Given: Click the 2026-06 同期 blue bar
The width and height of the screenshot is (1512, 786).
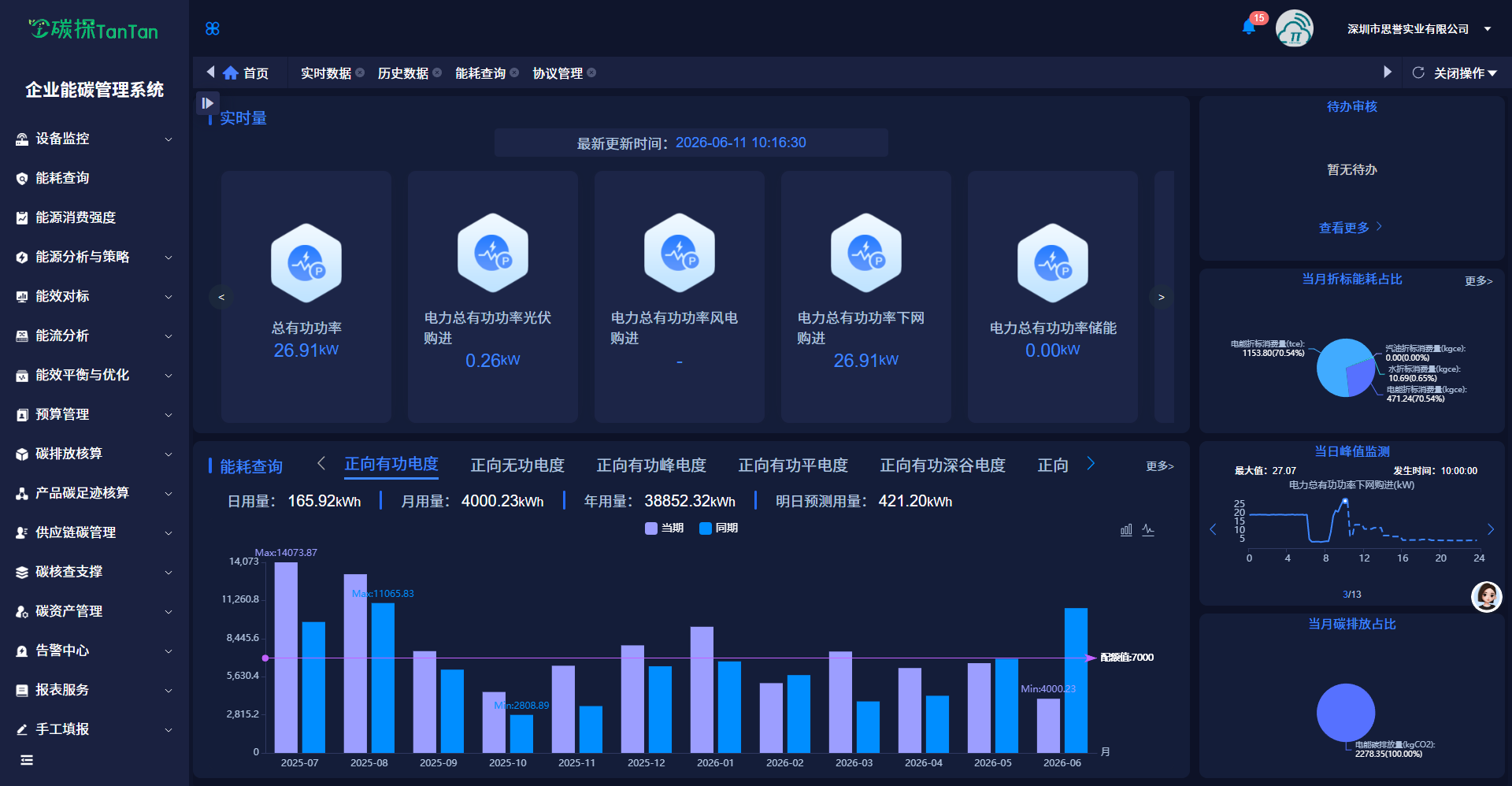Looking at the screenshot, I should pyautogui.click(x=1076, y=680).
